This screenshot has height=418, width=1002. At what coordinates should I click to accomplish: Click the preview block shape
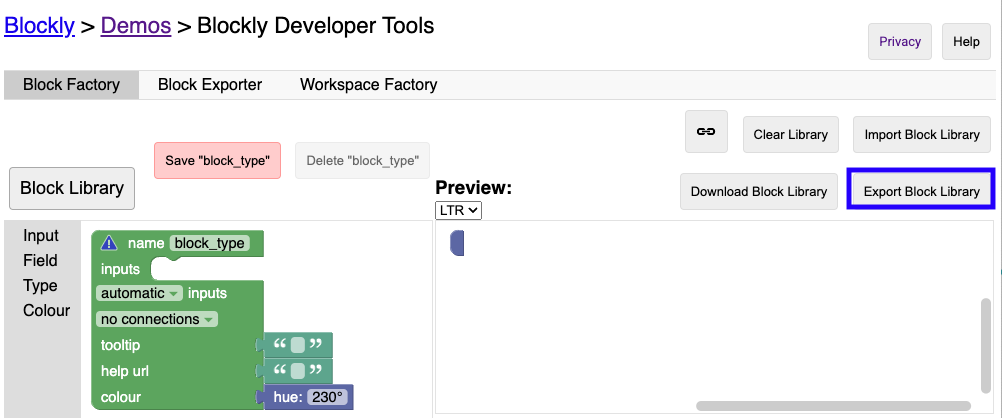458,243
